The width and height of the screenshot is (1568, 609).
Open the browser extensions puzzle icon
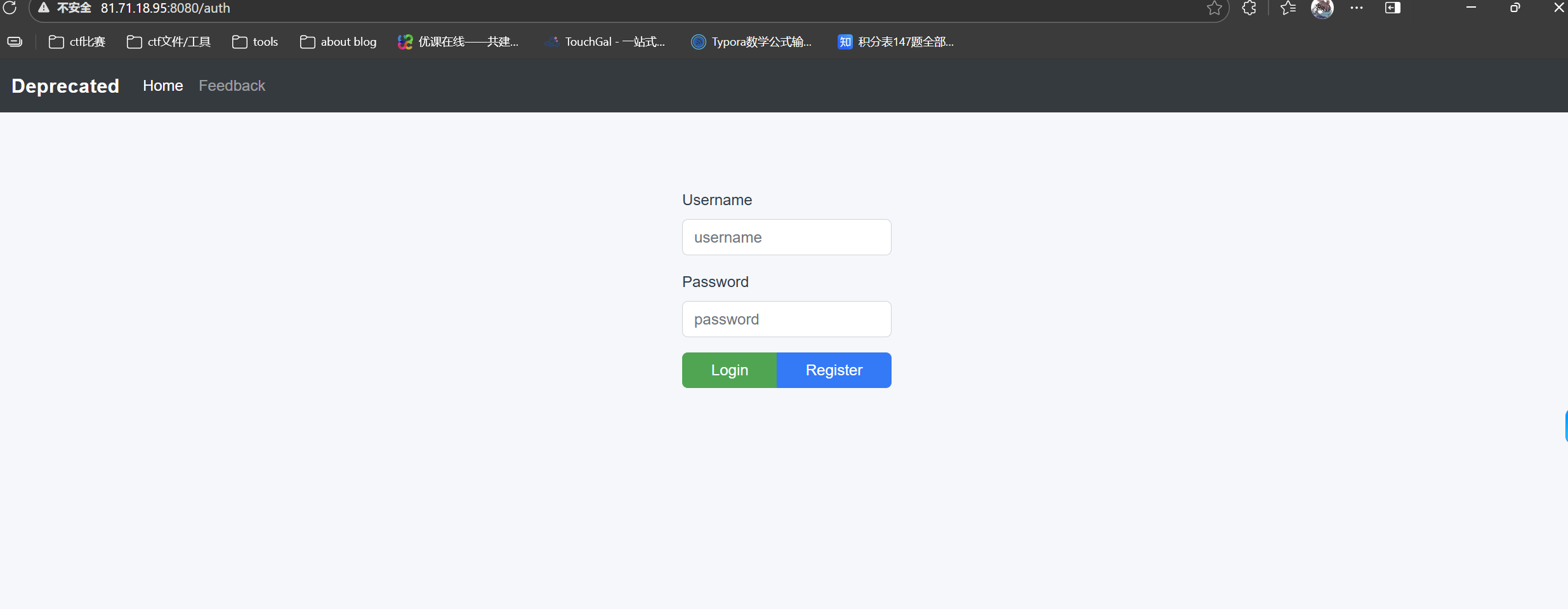[x=1249, y=8]
